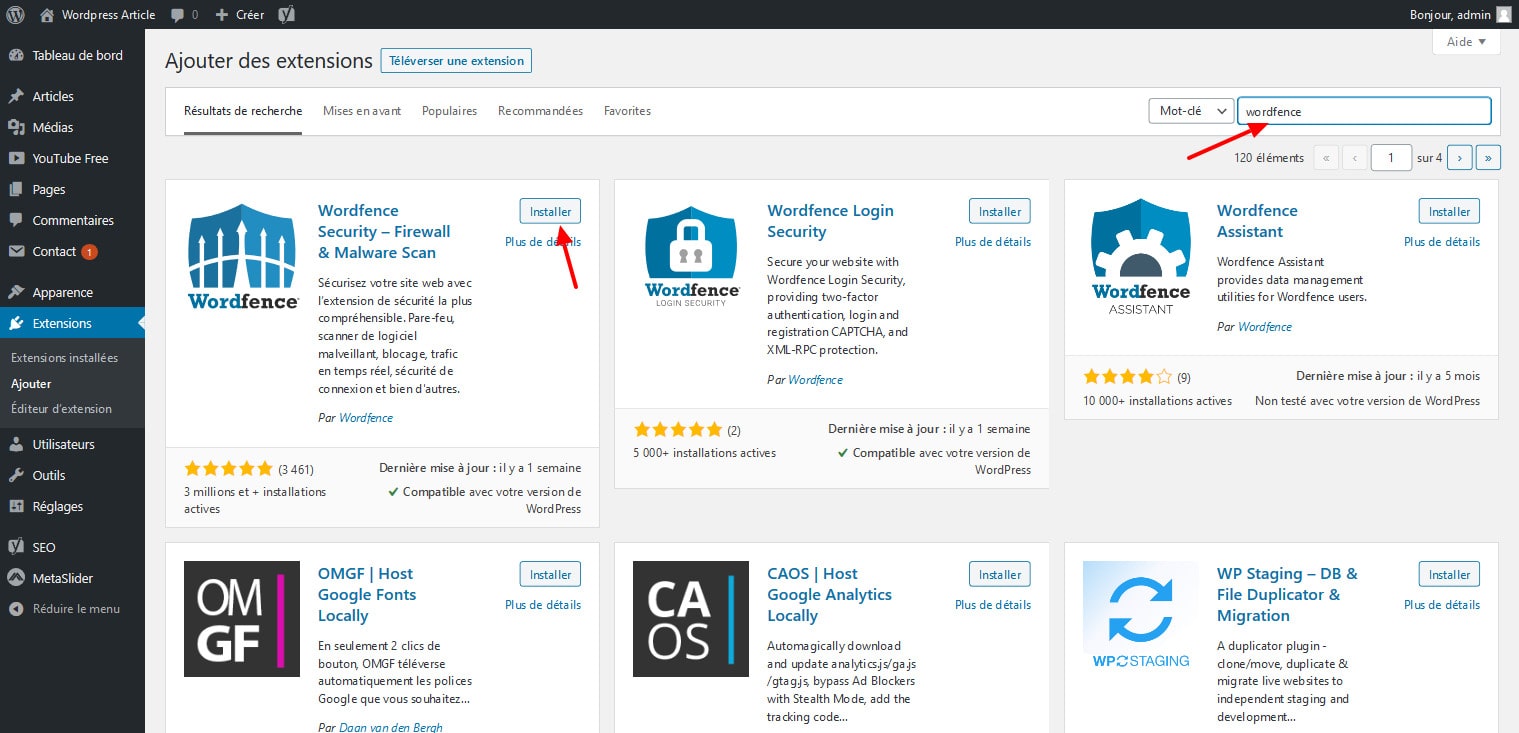Open Éditeur d'extension submenu
Viewport: 1519px width, 733px height.
[61, 408]
